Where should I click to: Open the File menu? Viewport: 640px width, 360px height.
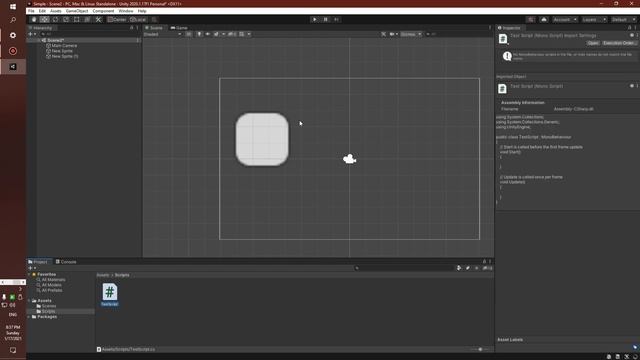point(31,11)
